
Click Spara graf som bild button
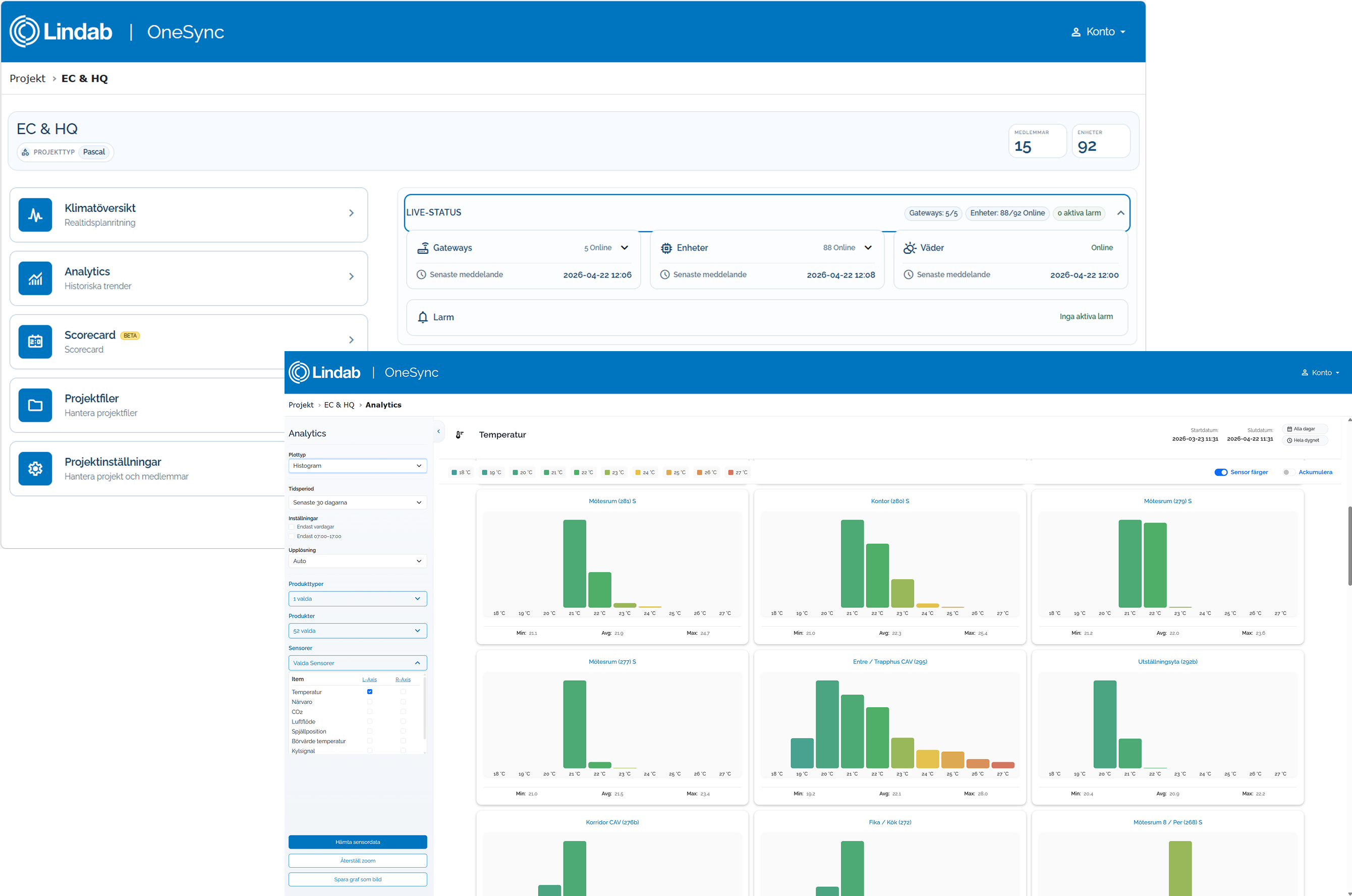pos(358,879)
